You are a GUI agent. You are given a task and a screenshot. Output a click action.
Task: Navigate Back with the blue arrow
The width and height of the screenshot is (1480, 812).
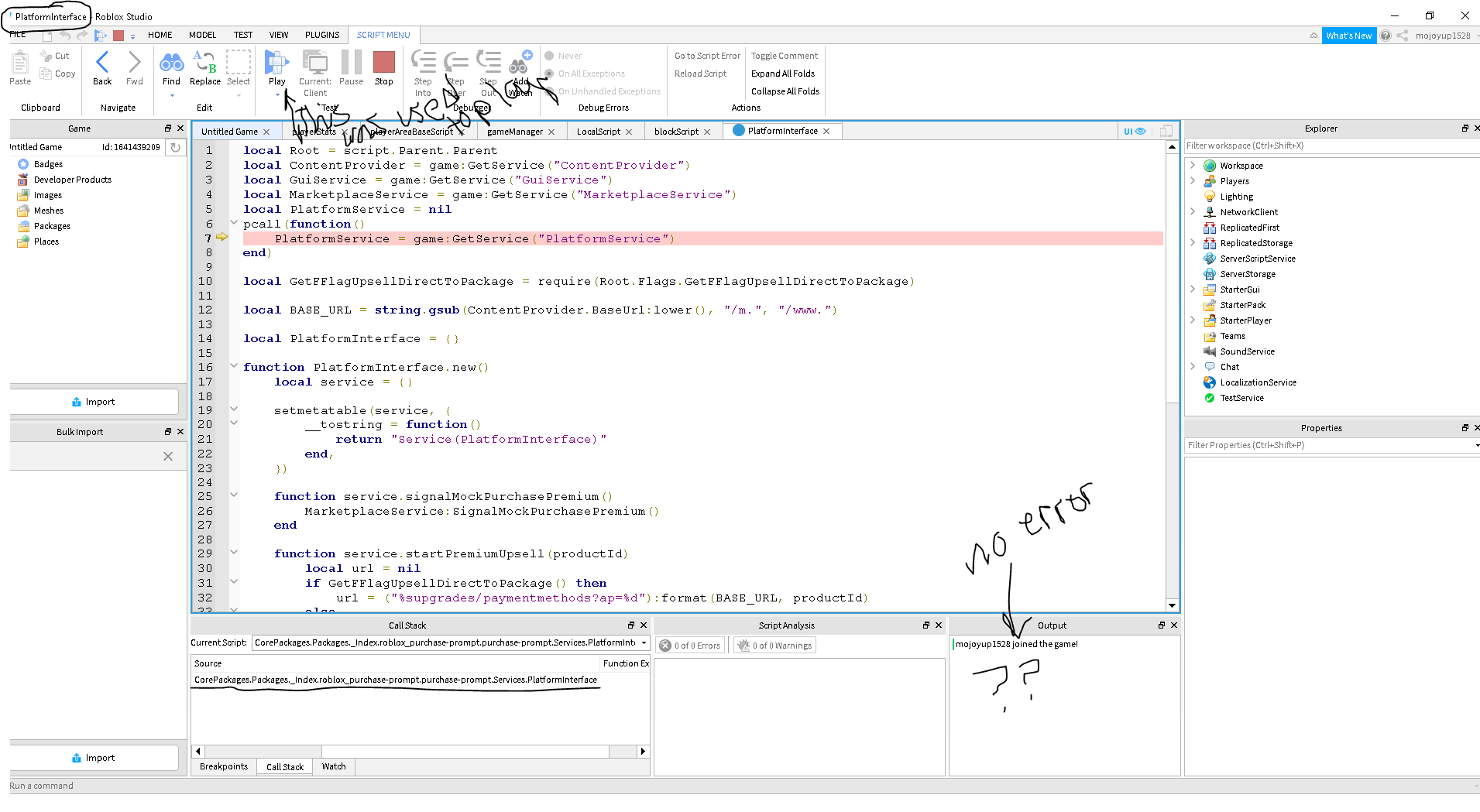pyautogui.click(x=102, y=67)
